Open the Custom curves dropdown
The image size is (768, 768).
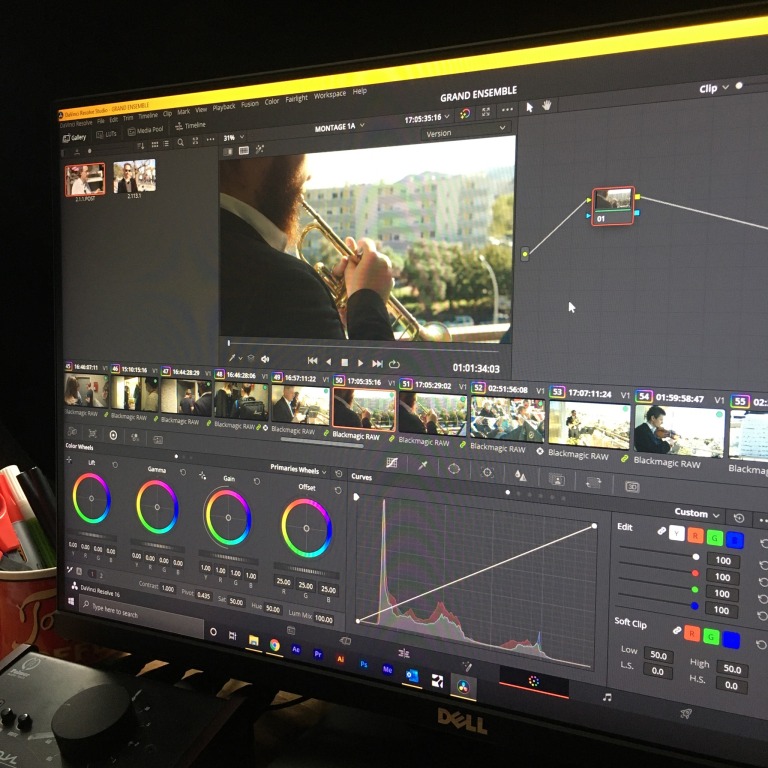pyautogui.click(x=696, y=513)
